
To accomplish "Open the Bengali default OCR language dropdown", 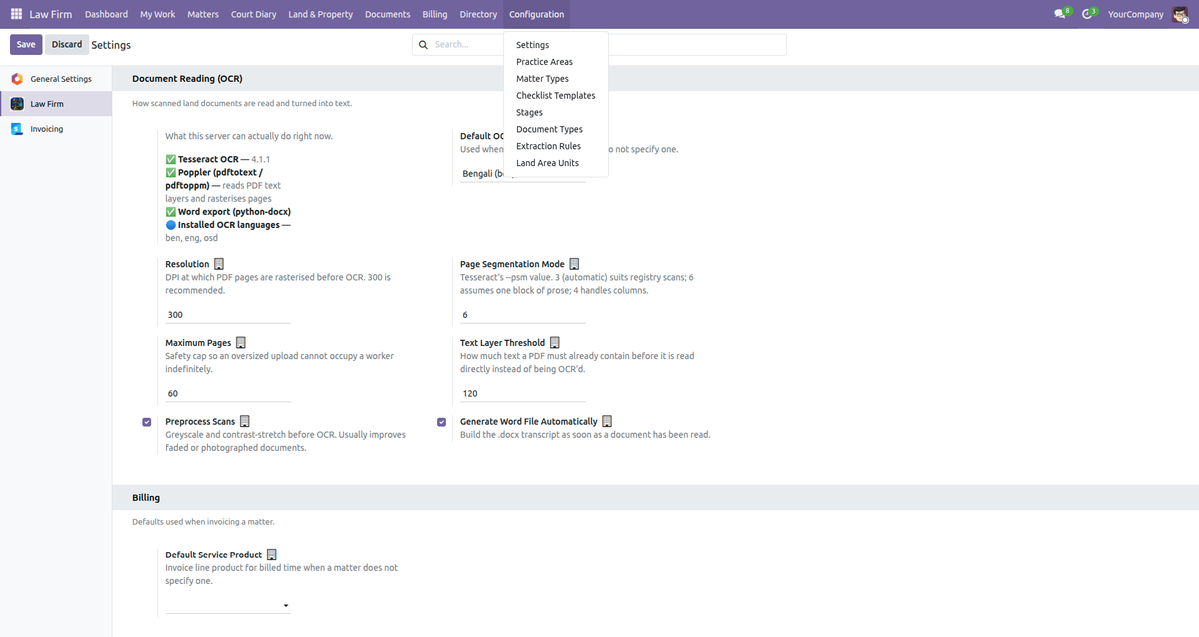I will click(523, 174).
